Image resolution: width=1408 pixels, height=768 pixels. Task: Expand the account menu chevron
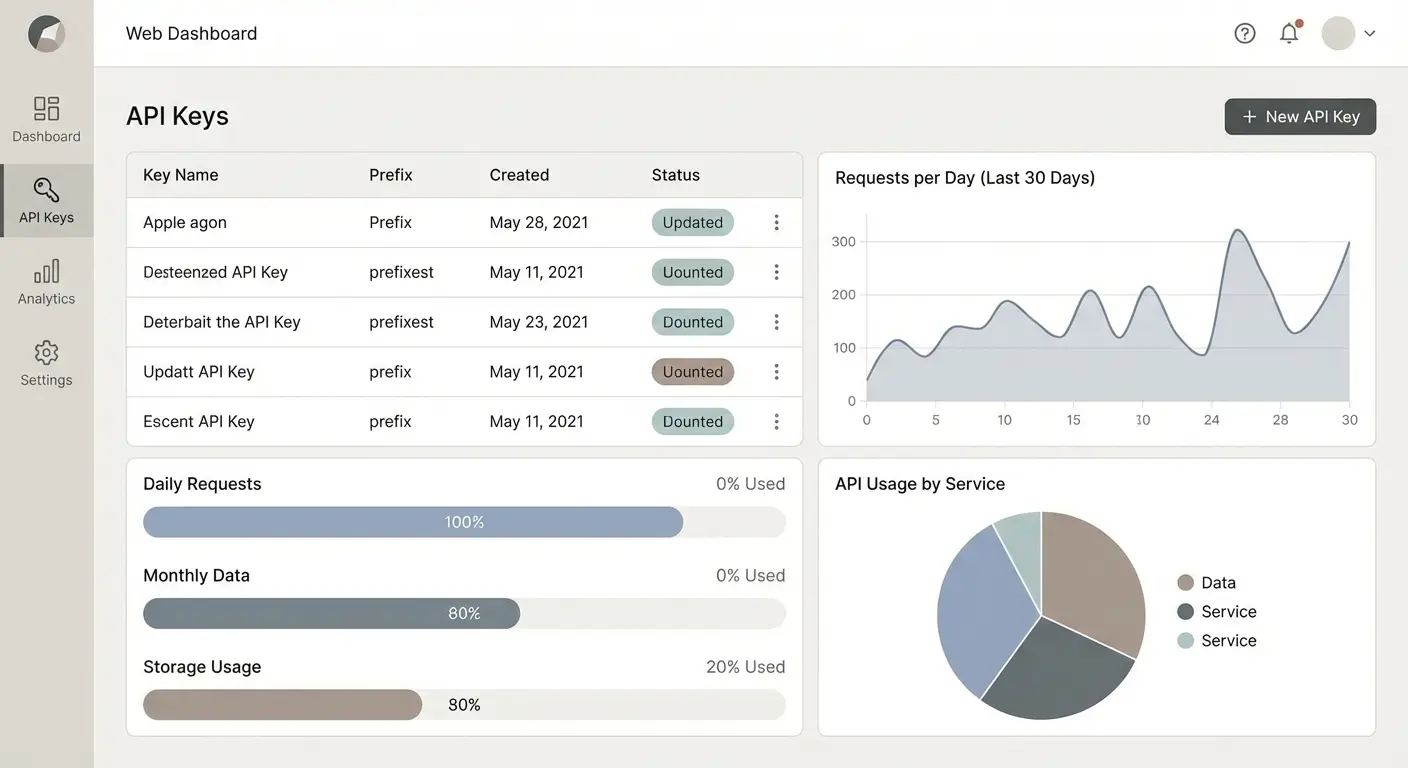point(1370,33)
